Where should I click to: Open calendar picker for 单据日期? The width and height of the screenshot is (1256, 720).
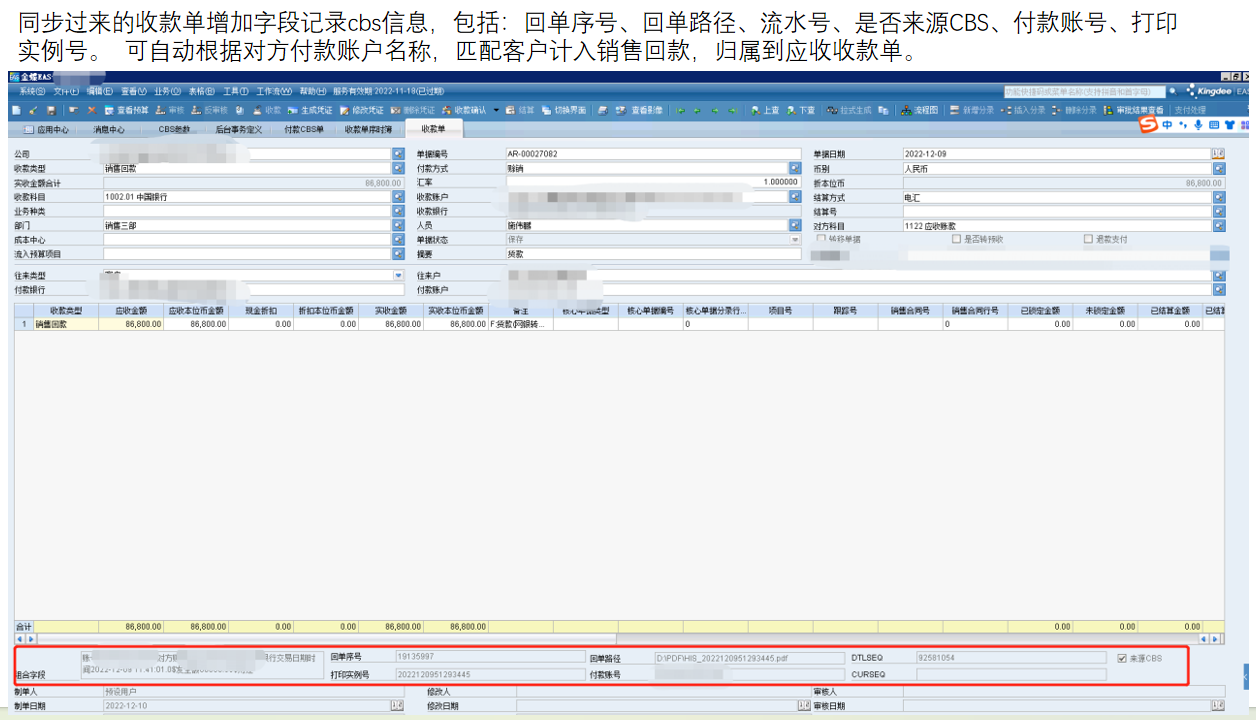1218,154
